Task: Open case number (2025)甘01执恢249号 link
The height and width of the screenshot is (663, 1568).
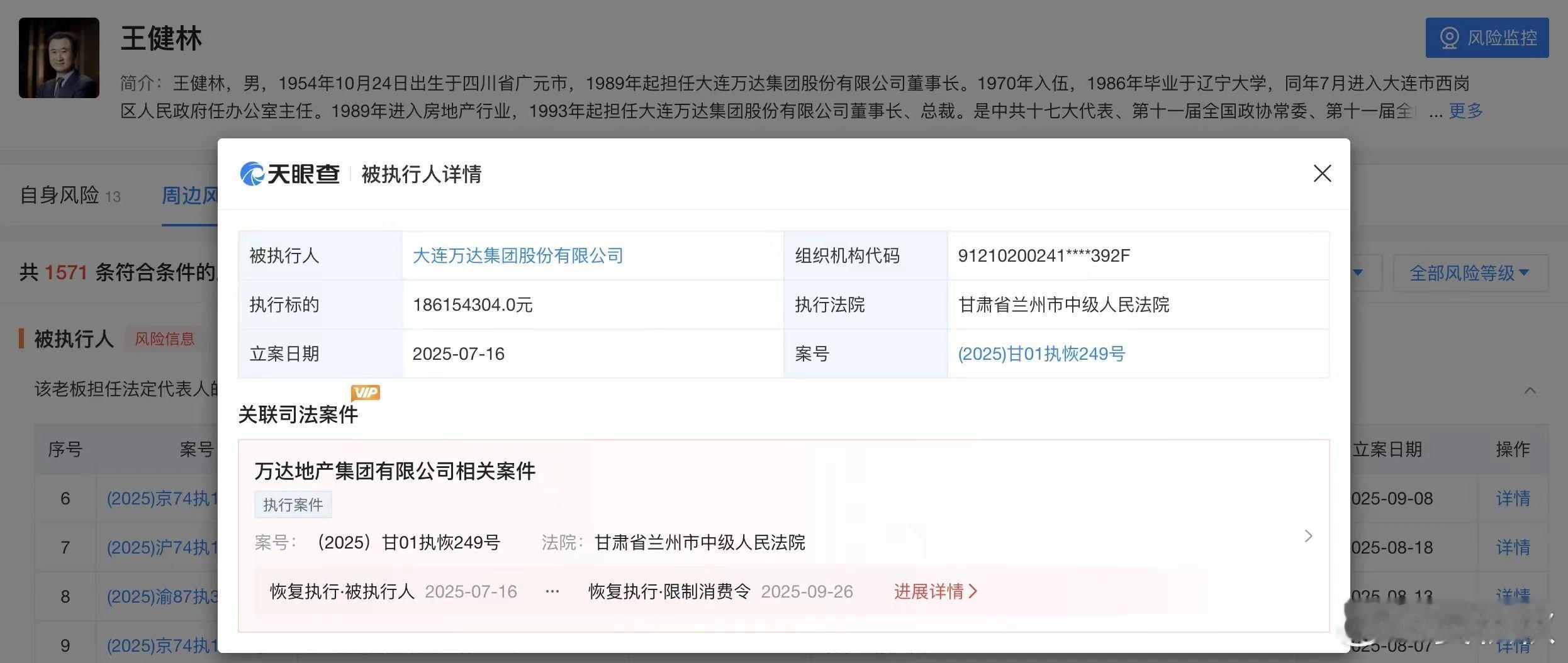Action: [1041, 354]
